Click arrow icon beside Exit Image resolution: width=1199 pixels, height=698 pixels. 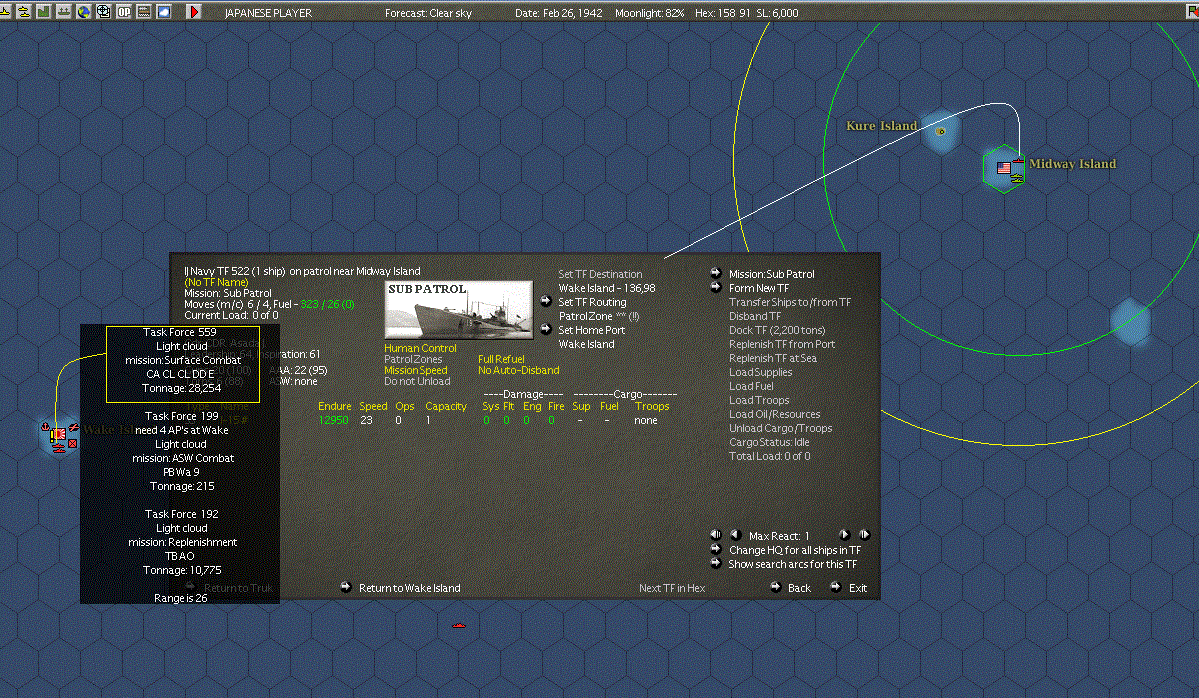[836, 587]
